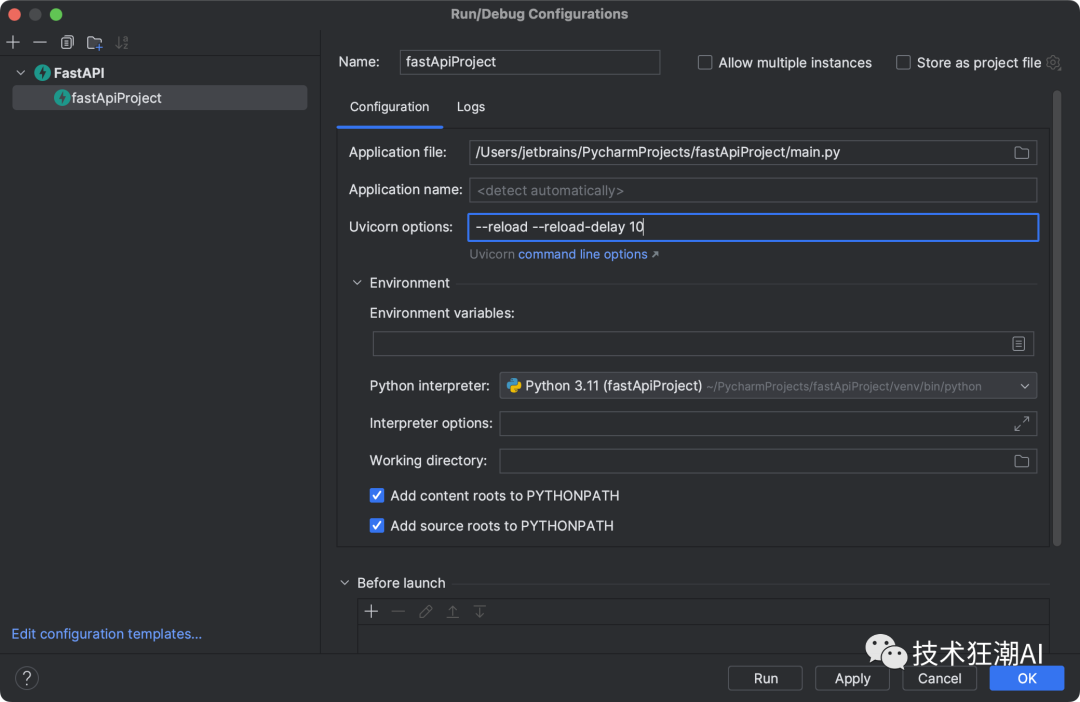The image size is (1080, 702).
Task: Click the Remove Configuration minus icon
Action: pos(40,42)
